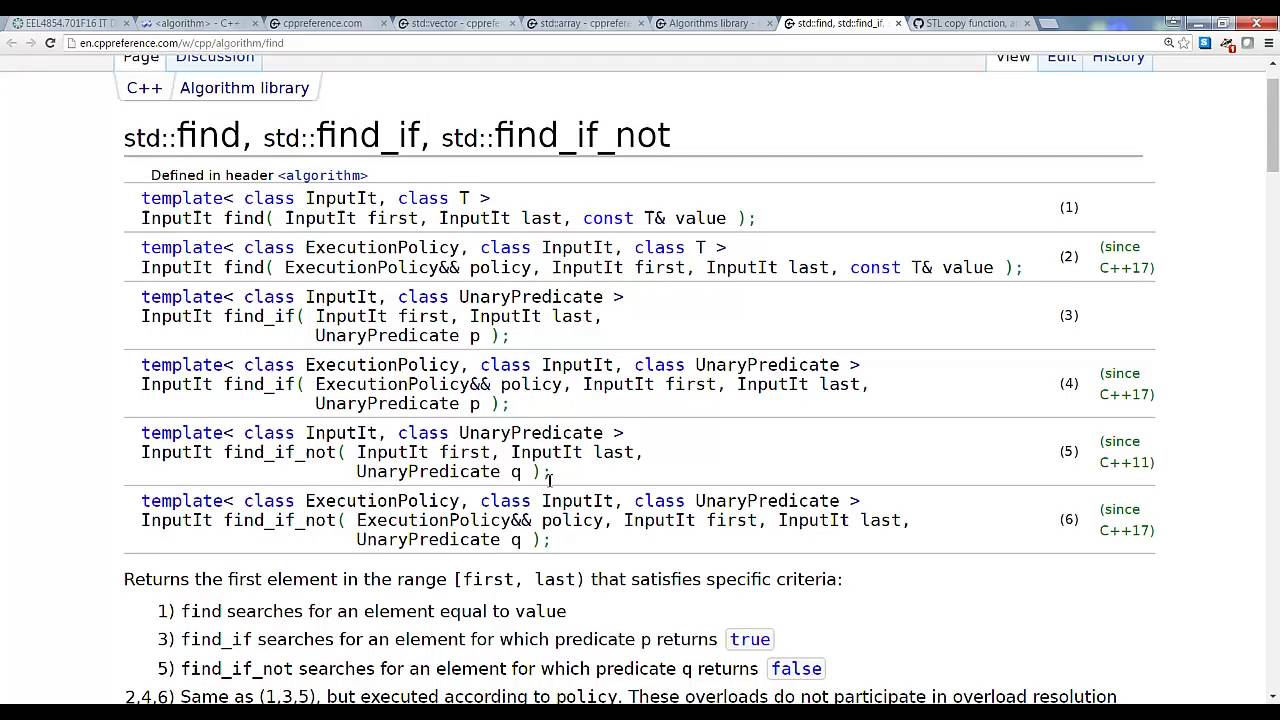Viewport: 1280px width, 720px height.
Task: Switch to the std::array tab
Action: click(x=584, y=23)
